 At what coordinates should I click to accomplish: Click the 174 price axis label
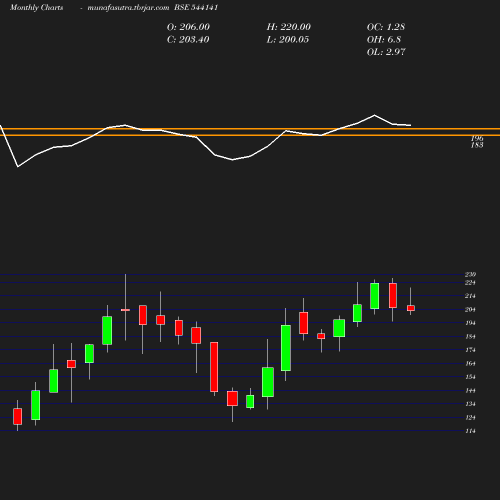coord(470,350)
